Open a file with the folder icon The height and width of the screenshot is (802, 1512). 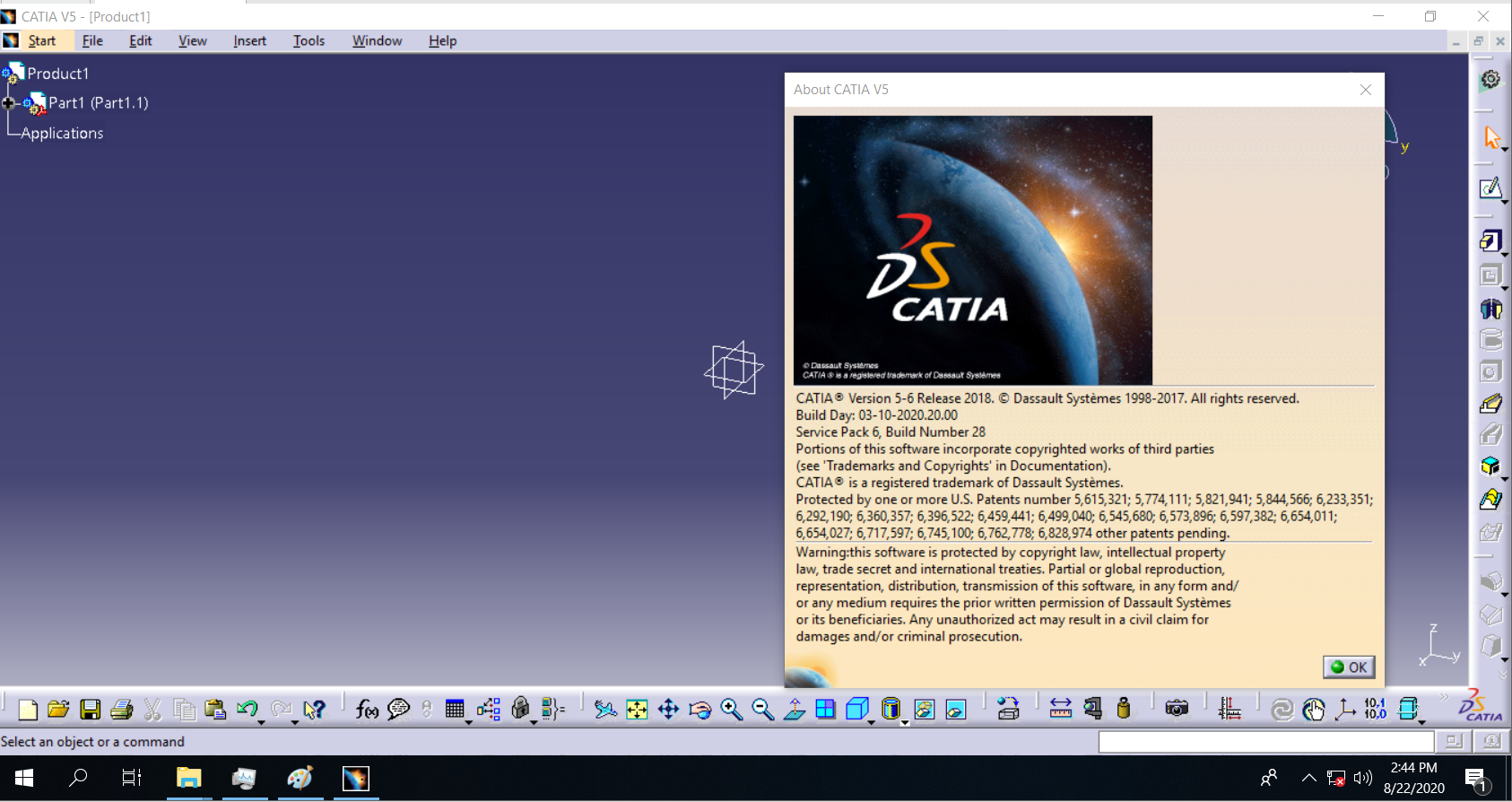58,710
